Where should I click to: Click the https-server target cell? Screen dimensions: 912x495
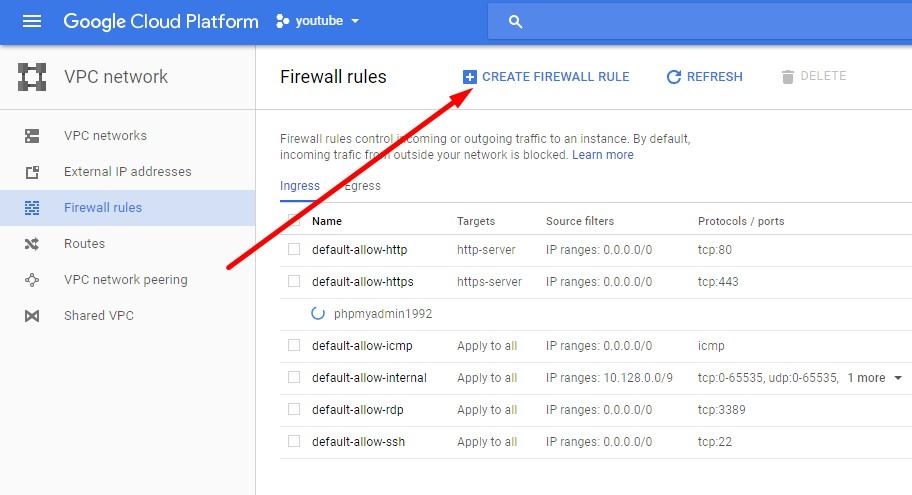coord(489,282)
